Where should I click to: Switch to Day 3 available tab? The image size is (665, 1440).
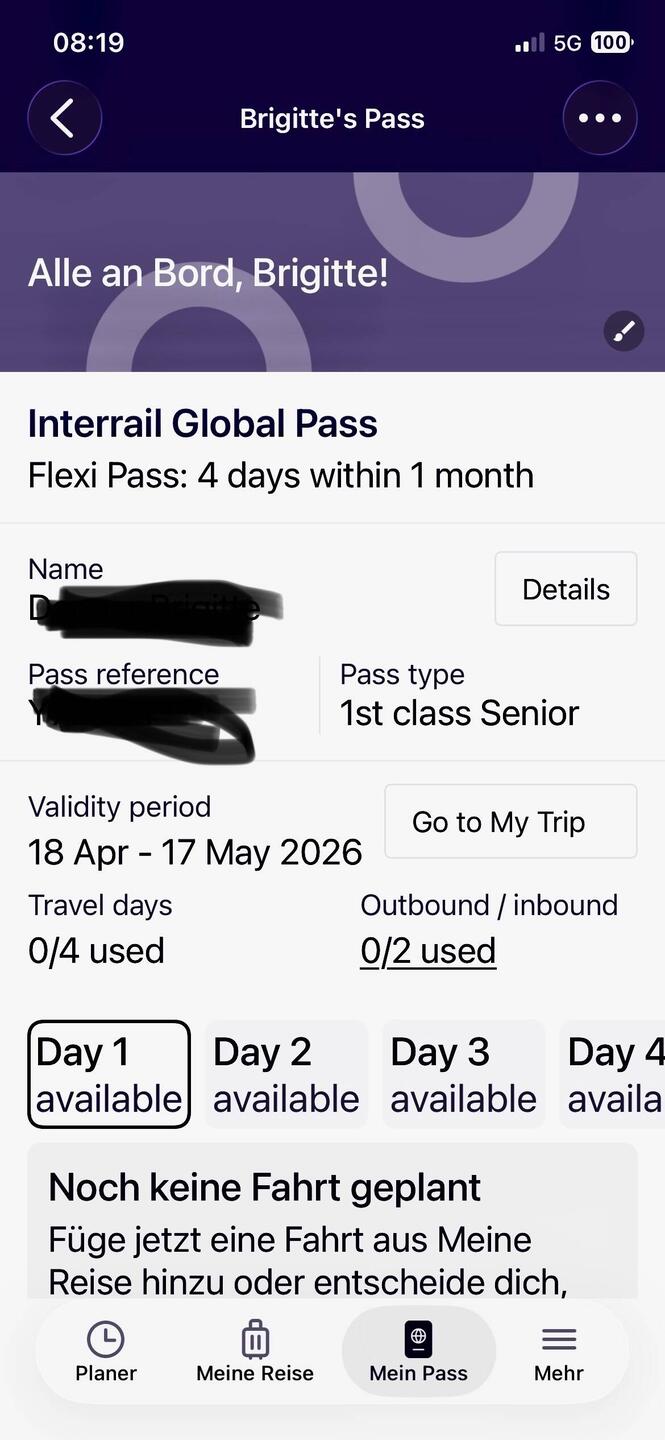click(463, 1074)
